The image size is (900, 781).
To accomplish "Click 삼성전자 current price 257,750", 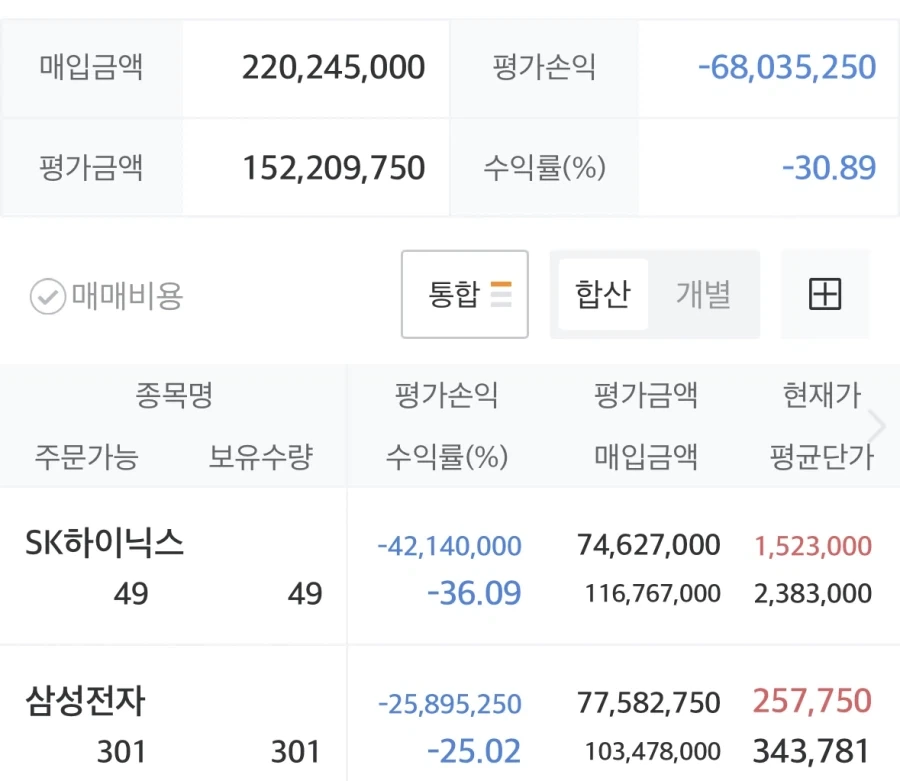I will (812, 701).
